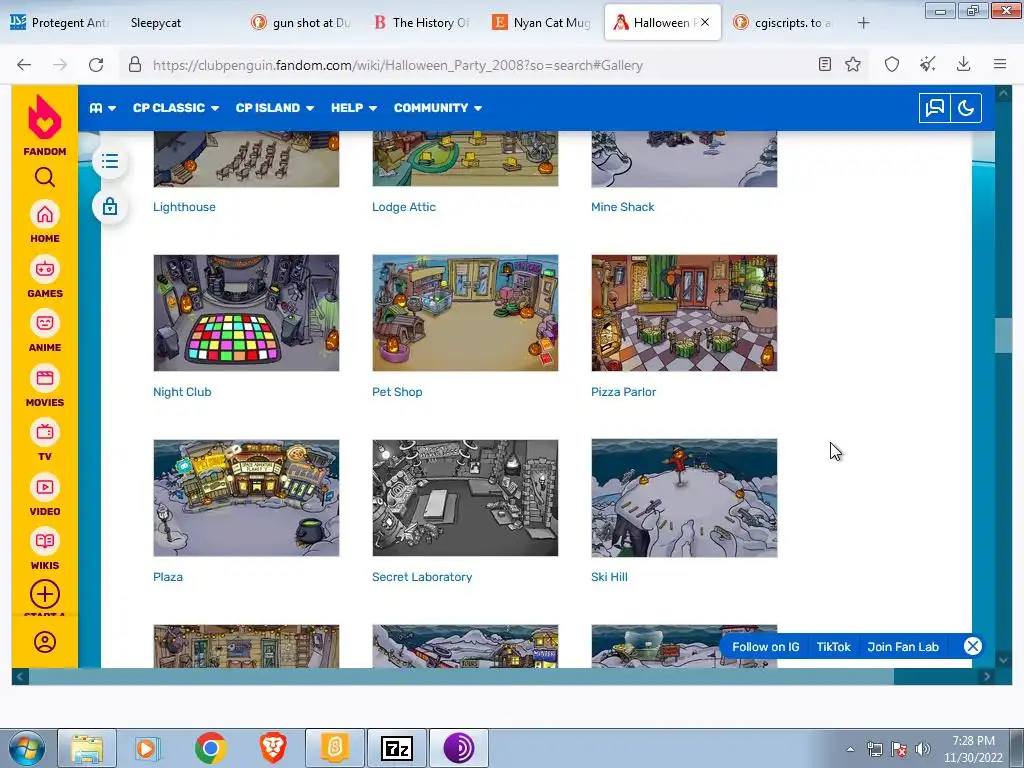View the Pizza Parlor thumbnail image
Viewport: 1024px width, 768px height.
pyautogui.click(x=684, y=313)
